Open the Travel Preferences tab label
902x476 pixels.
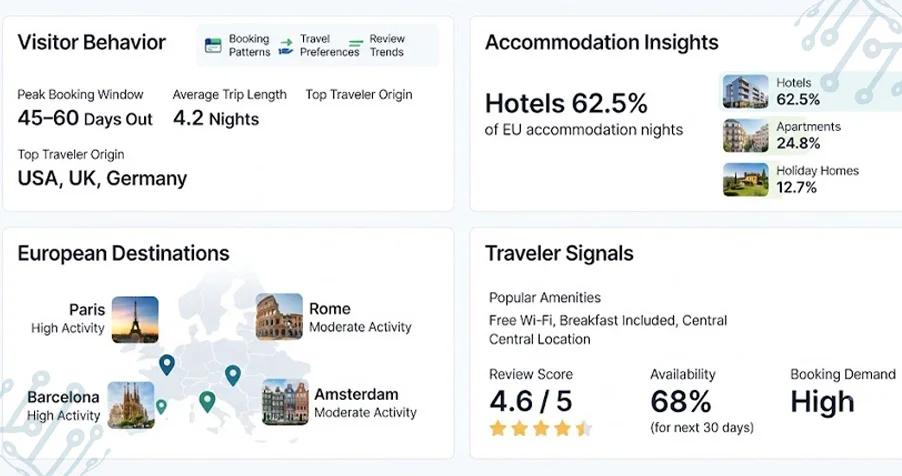(330, 45)
